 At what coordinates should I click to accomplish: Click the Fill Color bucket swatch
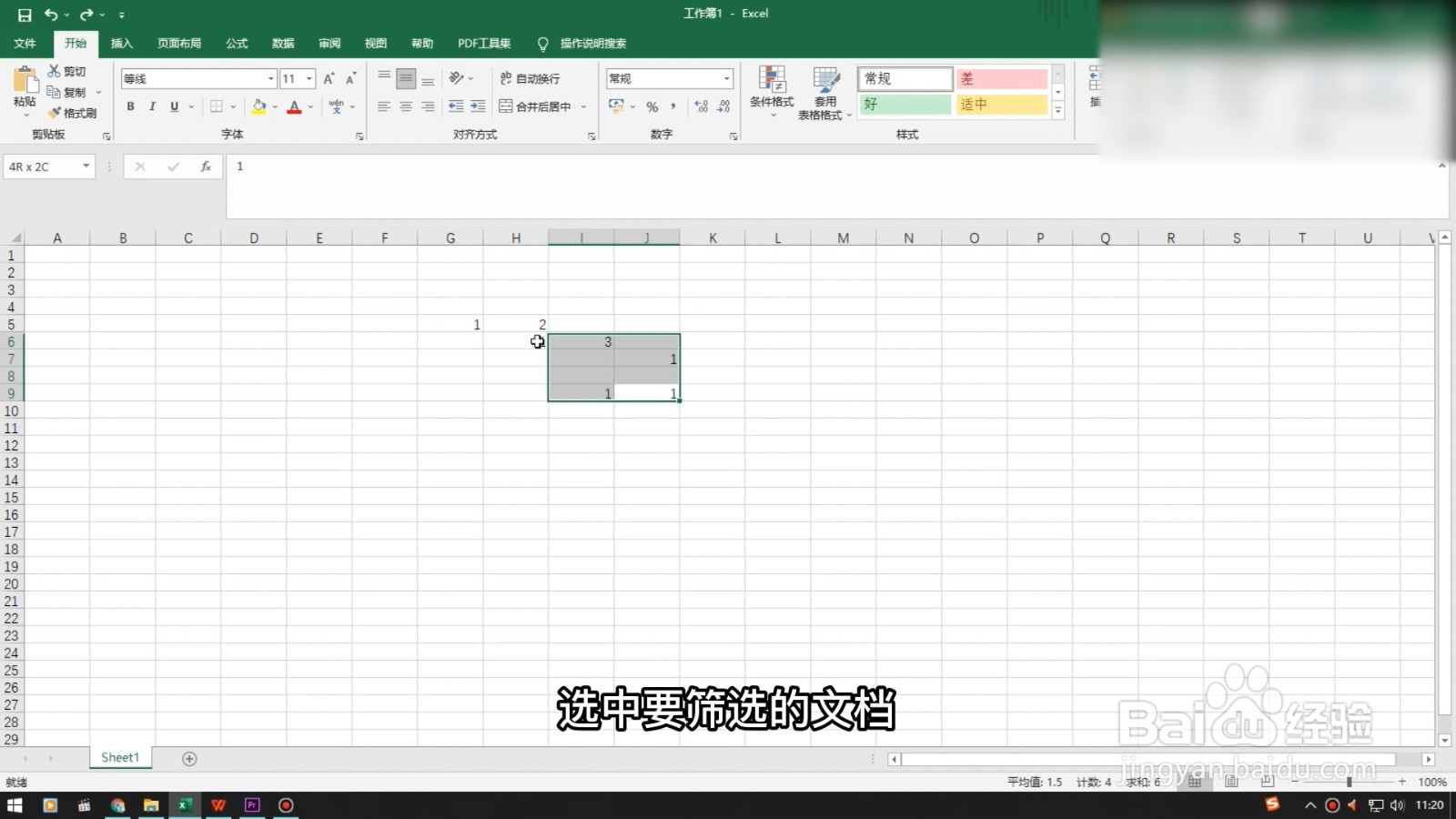coord(259,106)
